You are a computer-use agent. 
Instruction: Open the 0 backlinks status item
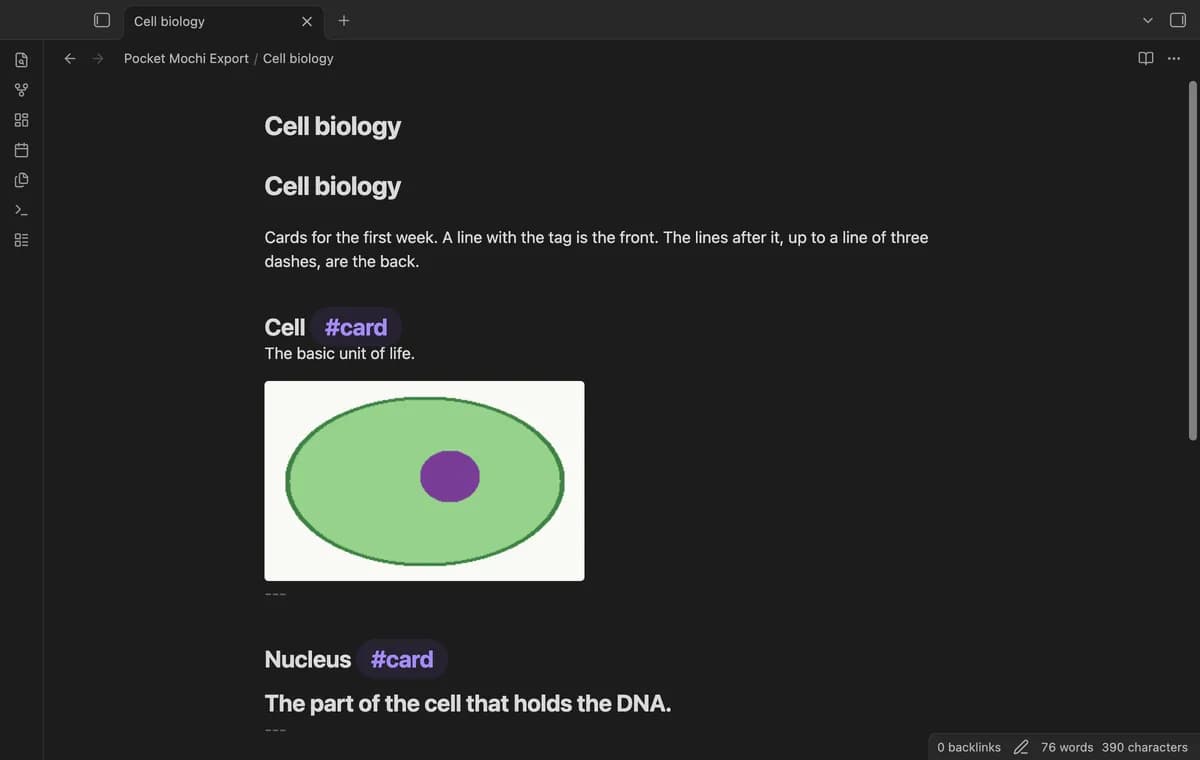969,747
